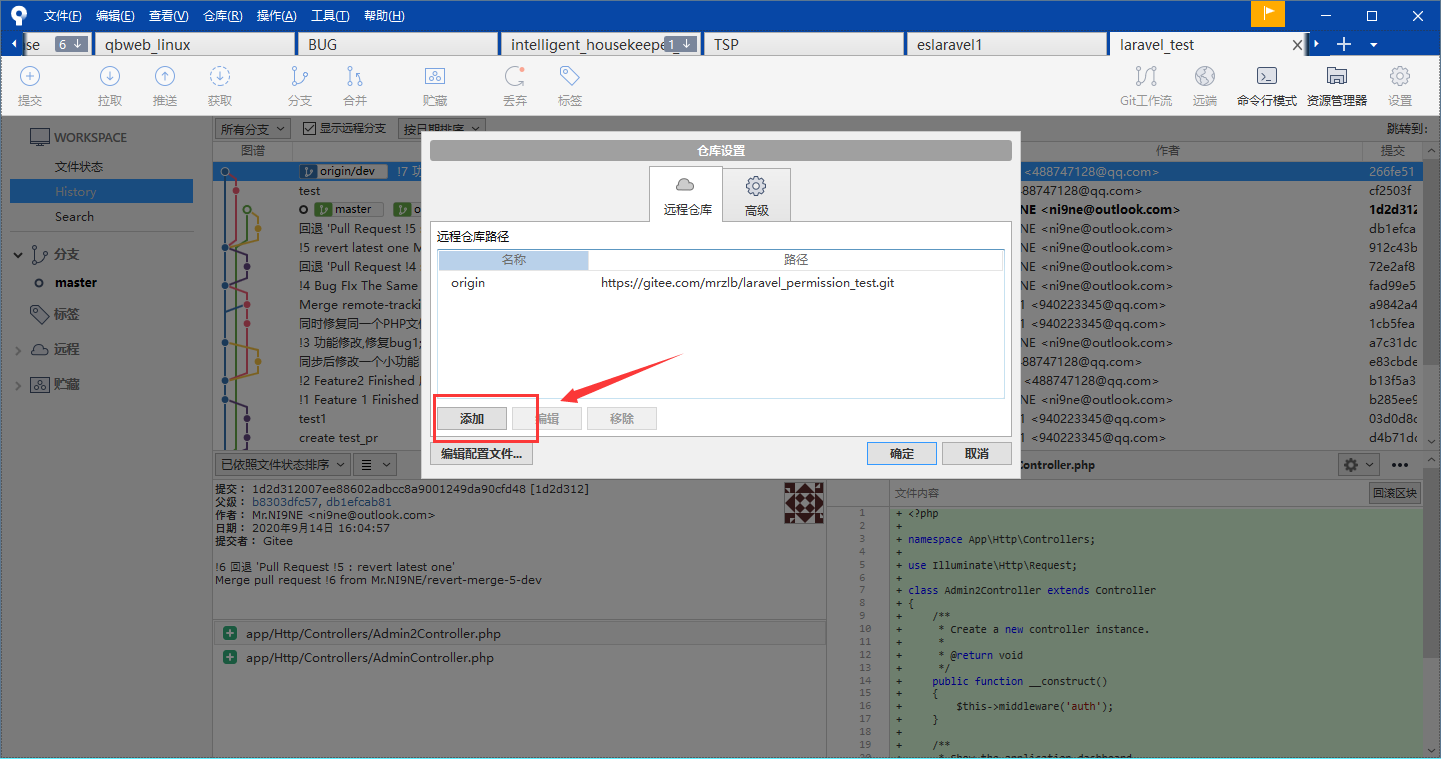Toggle the 显示远程分支 checkbox
The height and width of the screenshot is (759, 1441).
(x=310, y=129)
